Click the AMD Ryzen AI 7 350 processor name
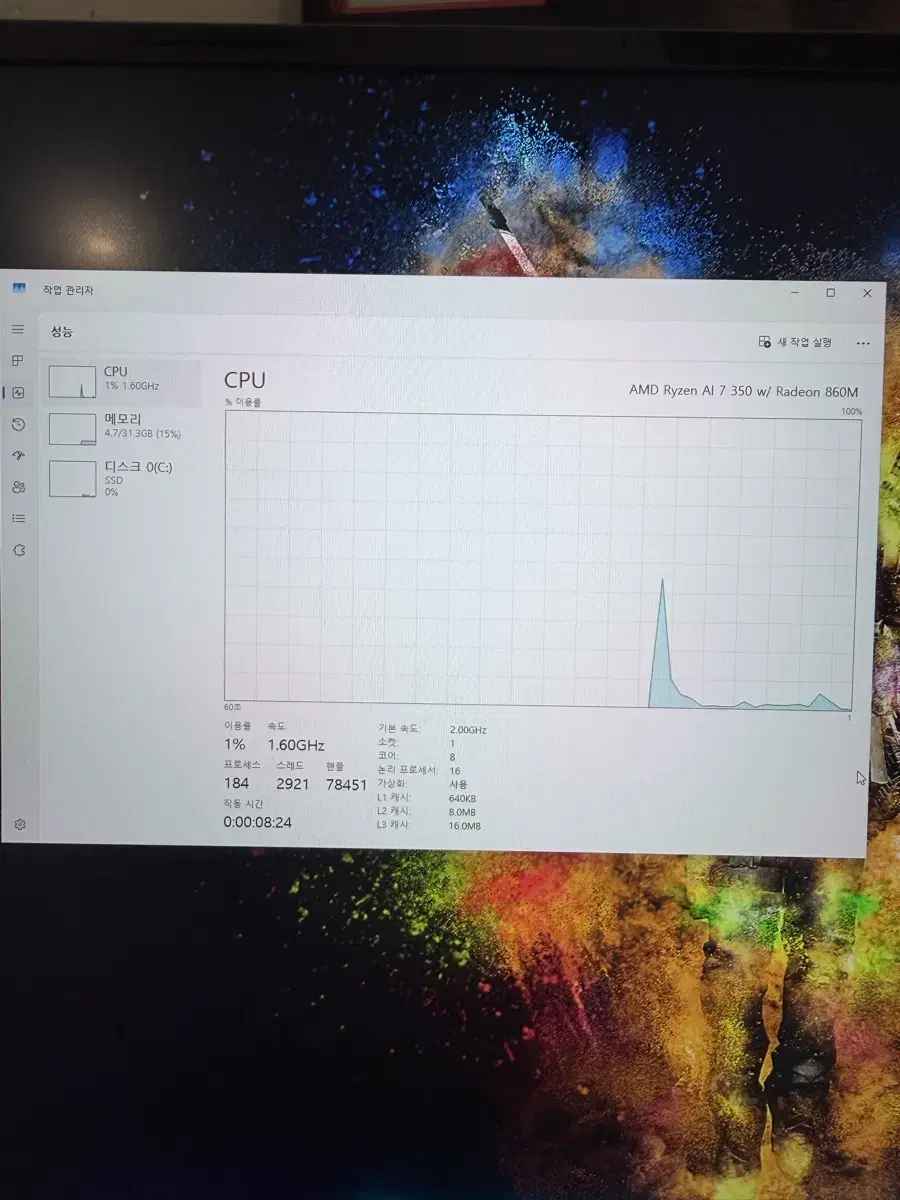 (743, 391)
